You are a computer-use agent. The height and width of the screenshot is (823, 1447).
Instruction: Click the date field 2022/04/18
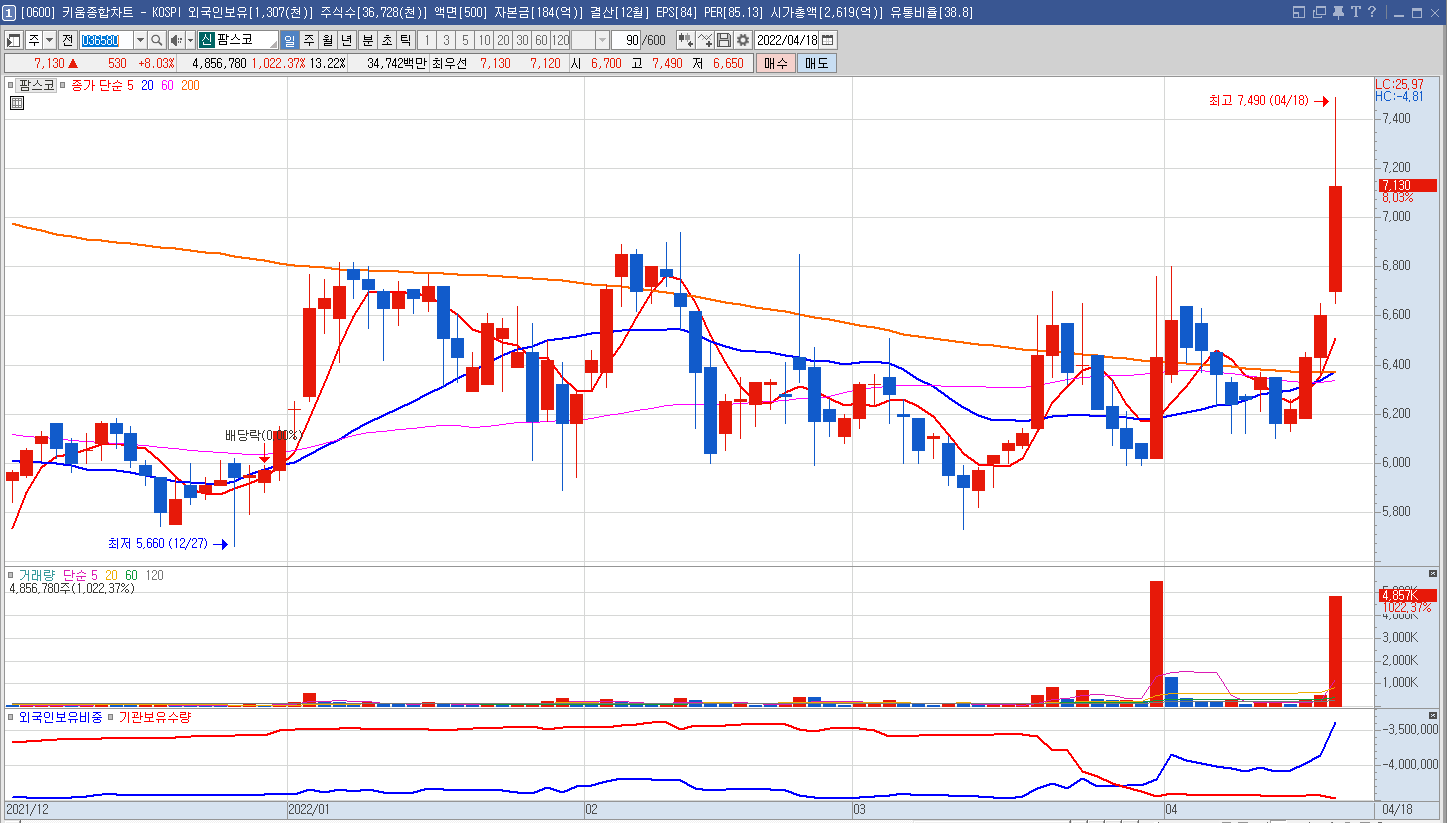[x=788, y=40]
